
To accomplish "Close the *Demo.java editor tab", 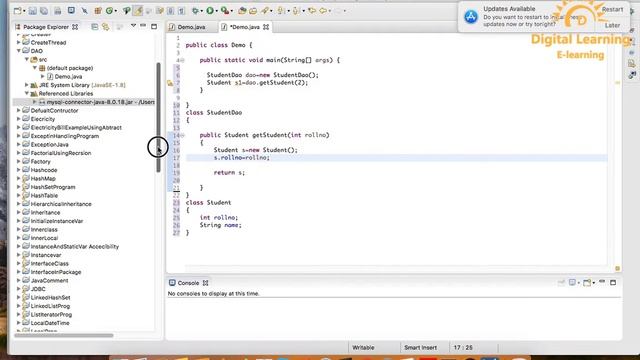I will (266, 27).
